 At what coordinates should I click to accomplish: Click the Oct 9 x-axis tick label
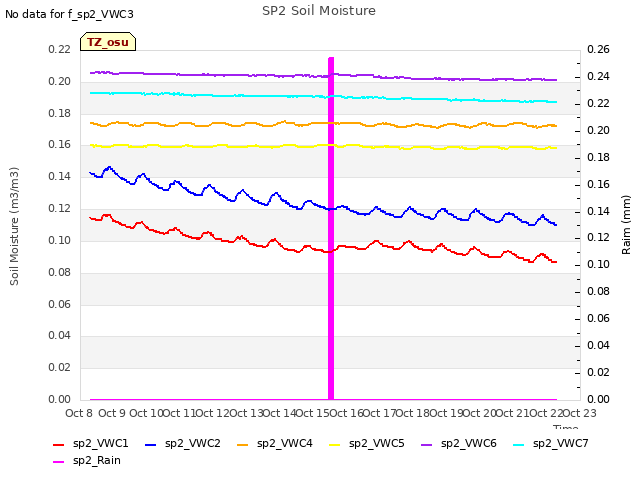[x=112, y=413]
